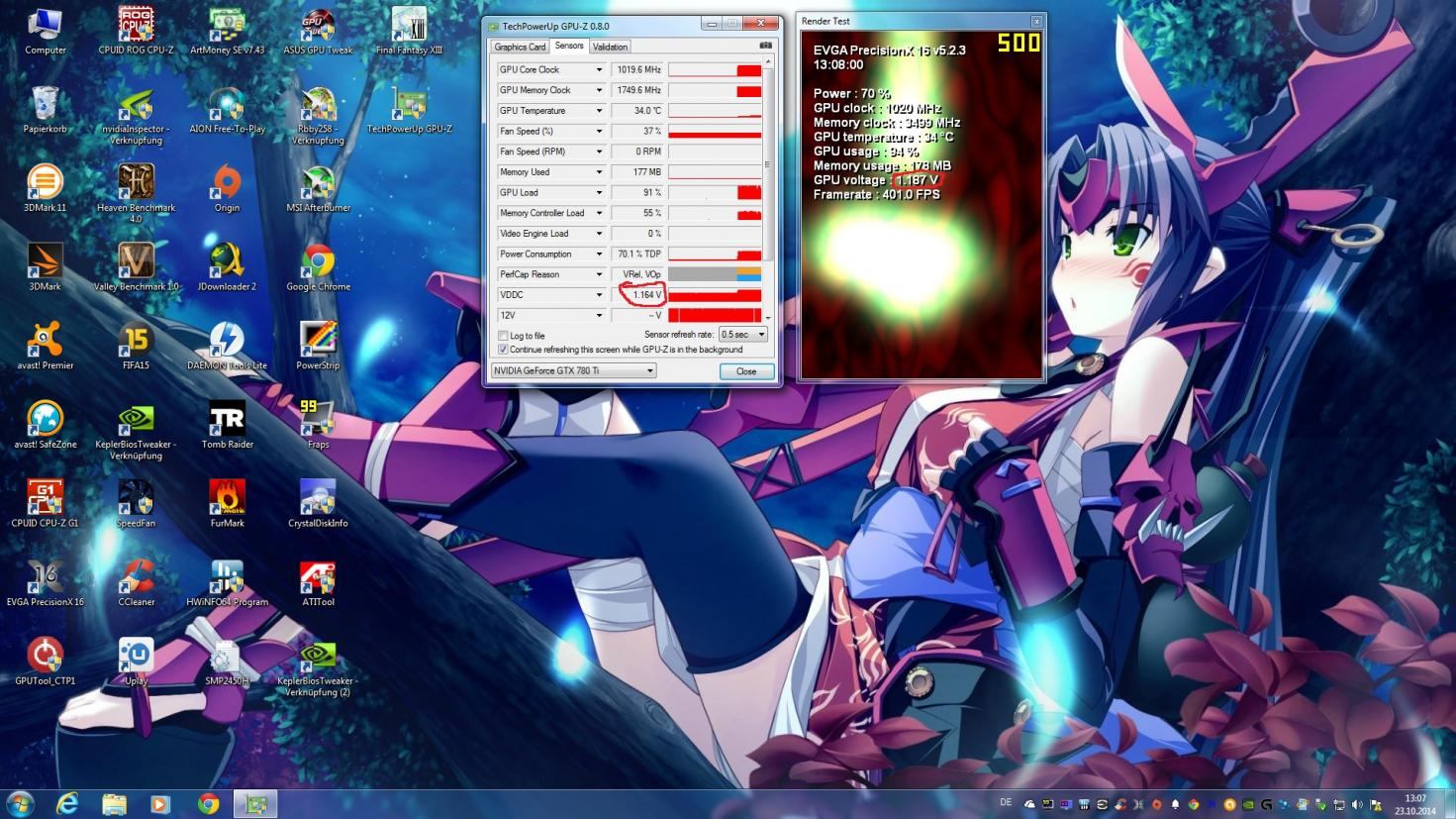Open Windows Explorer folder in taskbar

coord(114,804)
